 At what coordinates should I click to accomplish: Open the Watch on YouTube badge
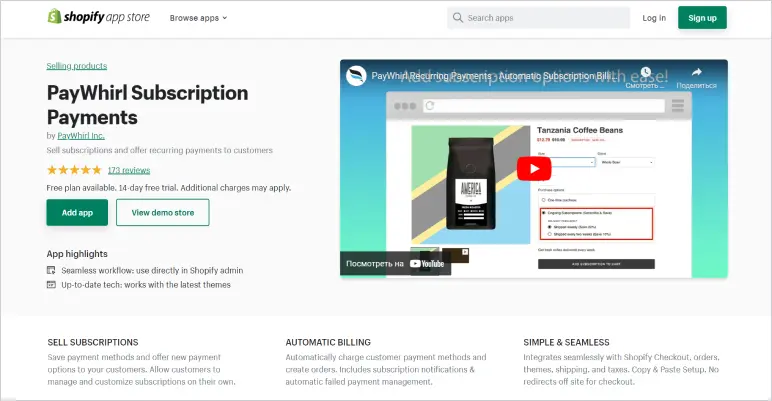click(395, 264)
